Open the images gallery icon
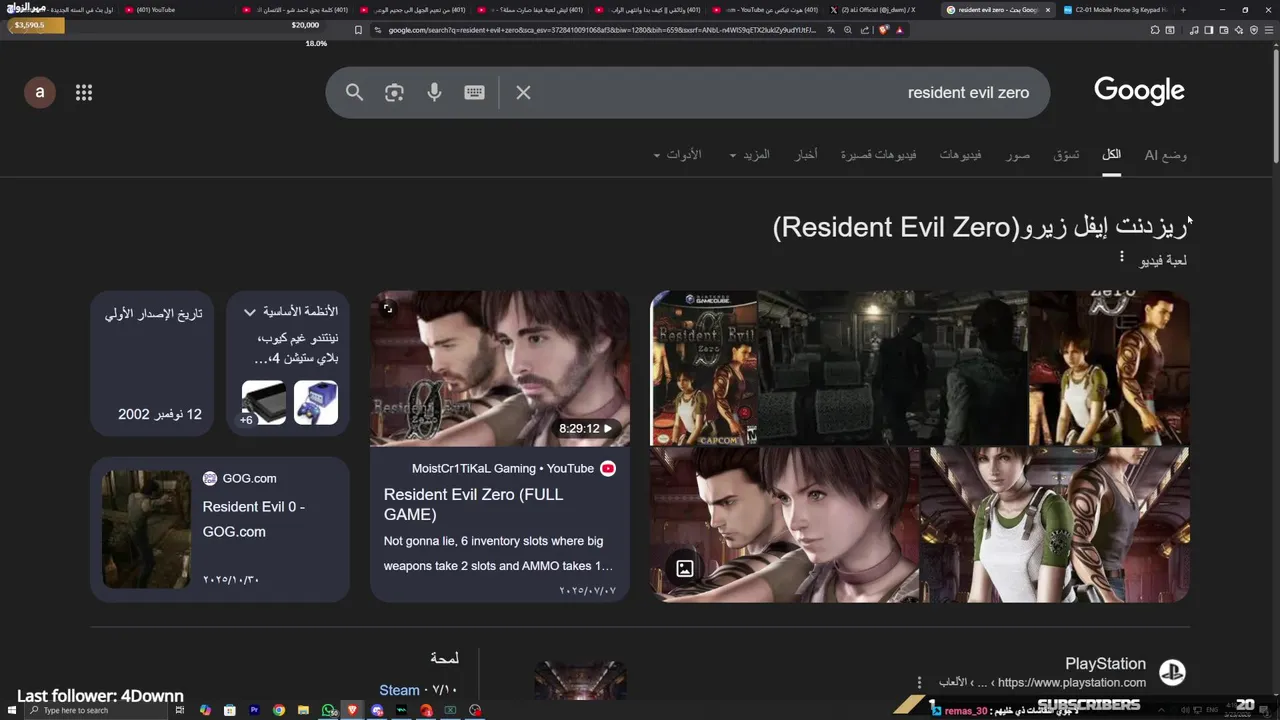This screenshot has height=720, width=1280. coord(685,569)
